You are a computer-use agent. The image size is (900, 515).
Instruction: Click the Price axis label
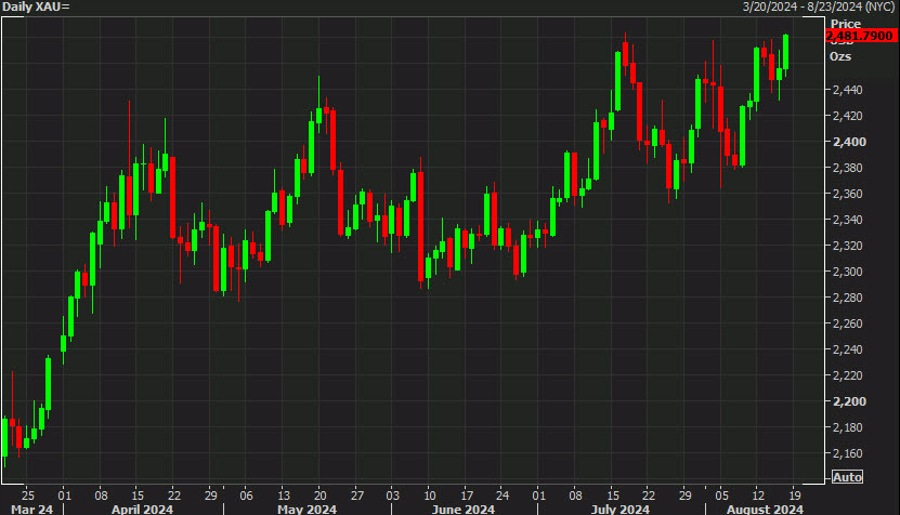[845, 24]
